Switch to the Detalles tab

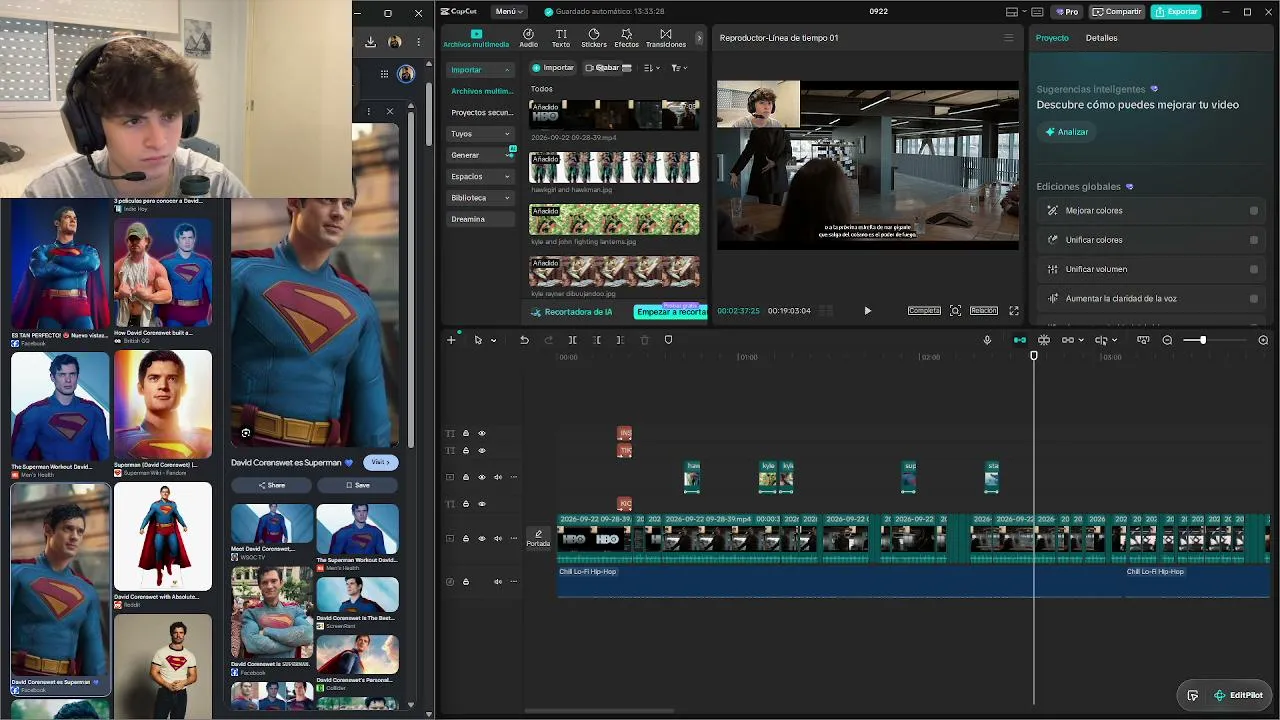(x=1101, y=38)
